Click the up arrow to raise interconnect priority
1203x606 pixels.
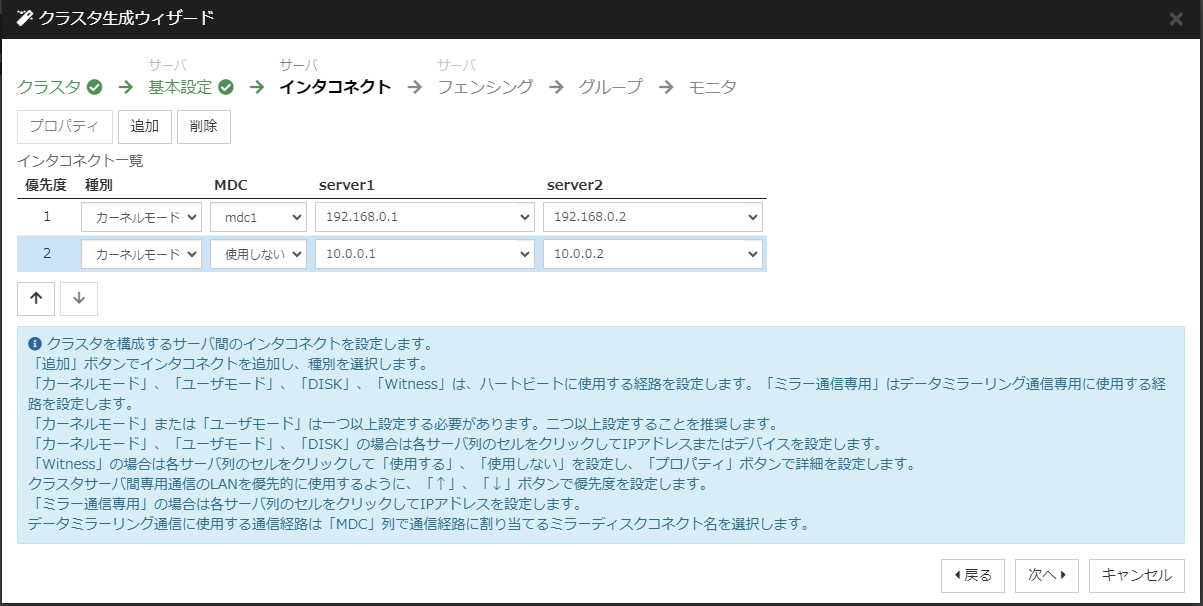click(x=36, y=298)
